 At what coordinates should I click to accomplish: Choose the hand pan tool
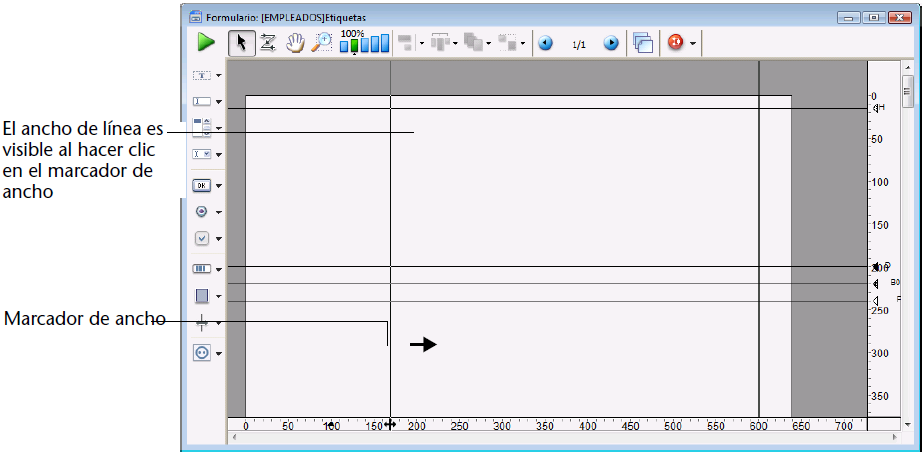pyautogui.click(x=295, y=43)
